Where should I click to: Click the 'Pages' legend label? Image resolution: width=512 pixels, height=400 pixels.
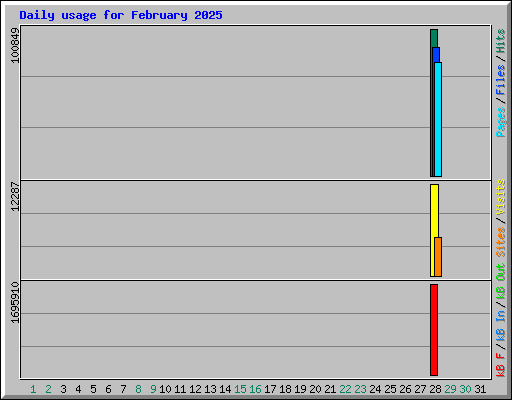(x=500, y=122)
